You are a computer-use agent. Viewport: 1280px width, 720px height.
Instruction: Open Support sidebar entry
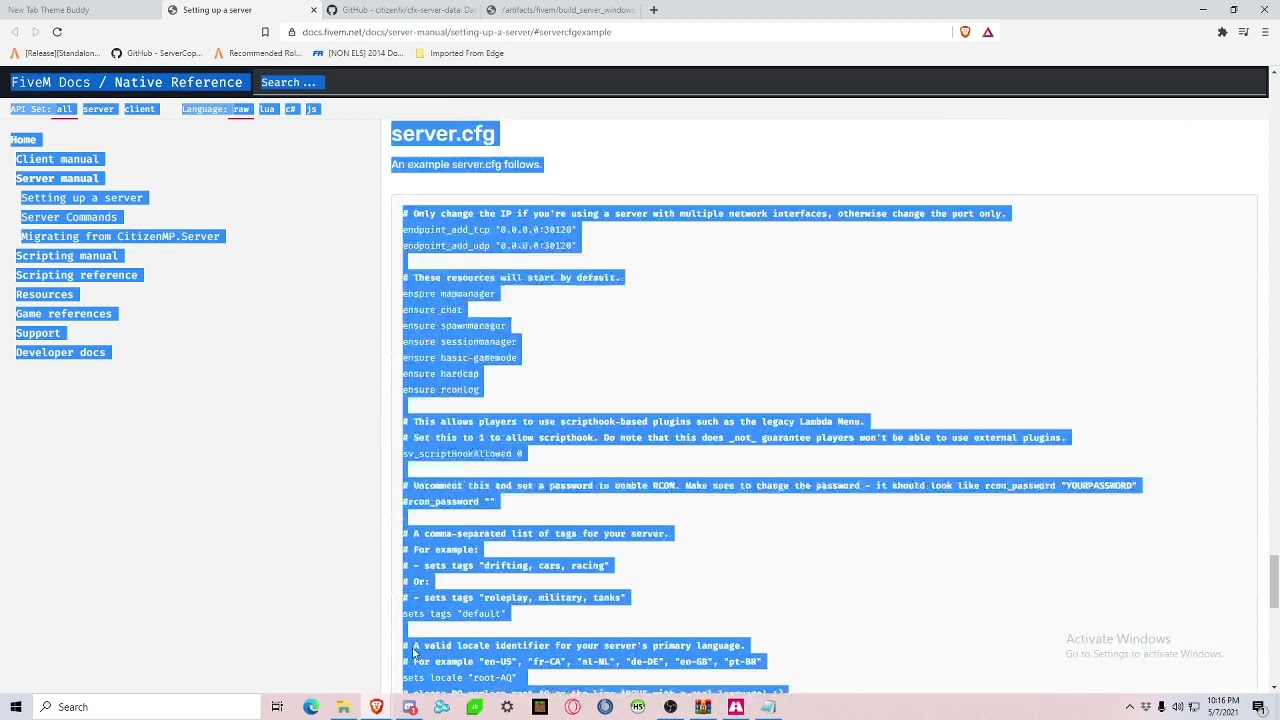[38, 333]
